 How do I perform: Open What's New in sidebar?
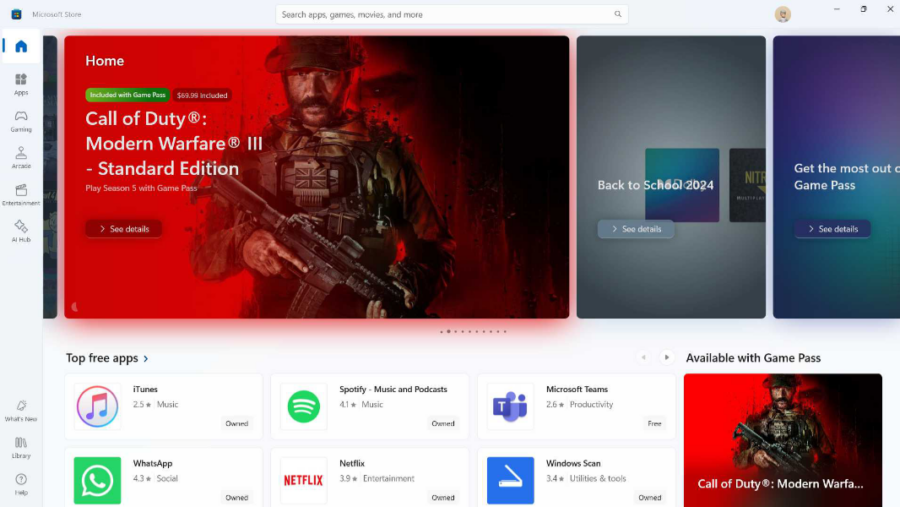[21, 411]
